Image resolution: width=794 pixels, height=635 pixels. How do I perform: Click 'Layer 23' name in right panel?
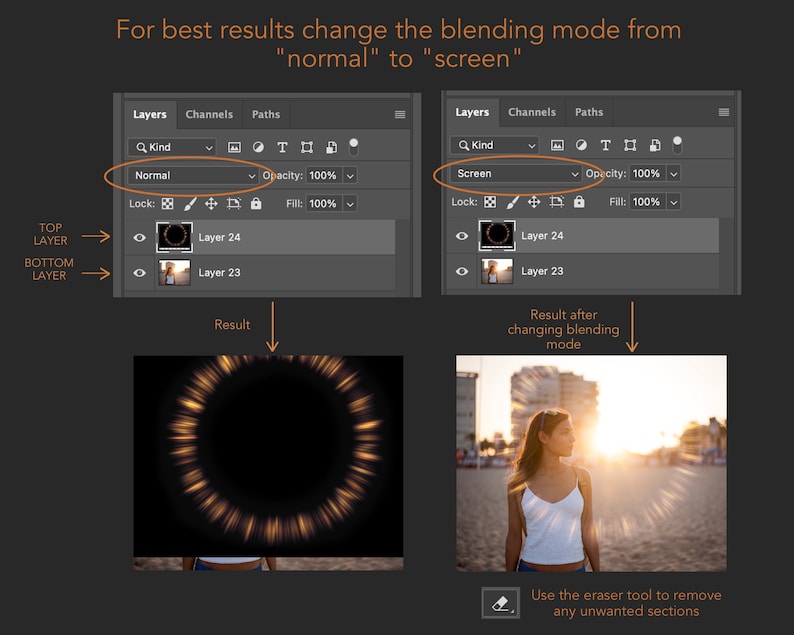542,271
